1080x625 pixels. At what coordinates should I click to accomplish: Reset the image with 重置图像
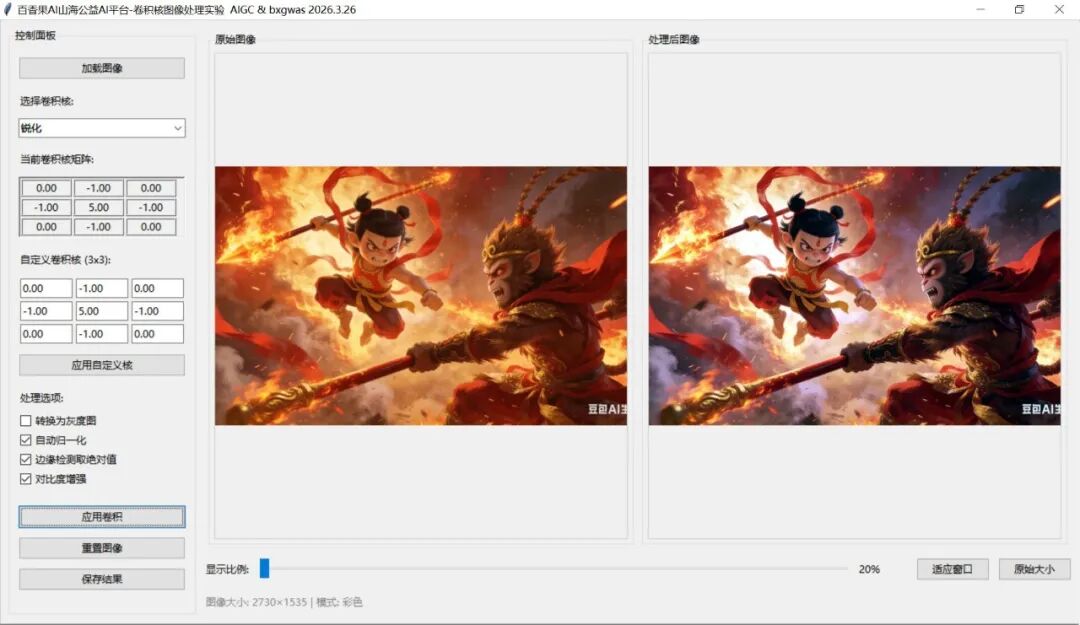click(x=100, y=547)
